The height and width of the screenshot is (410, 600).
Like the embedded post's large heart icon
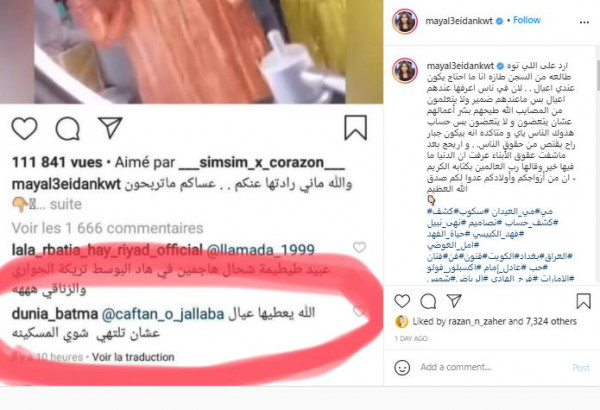tap(24, 128)
